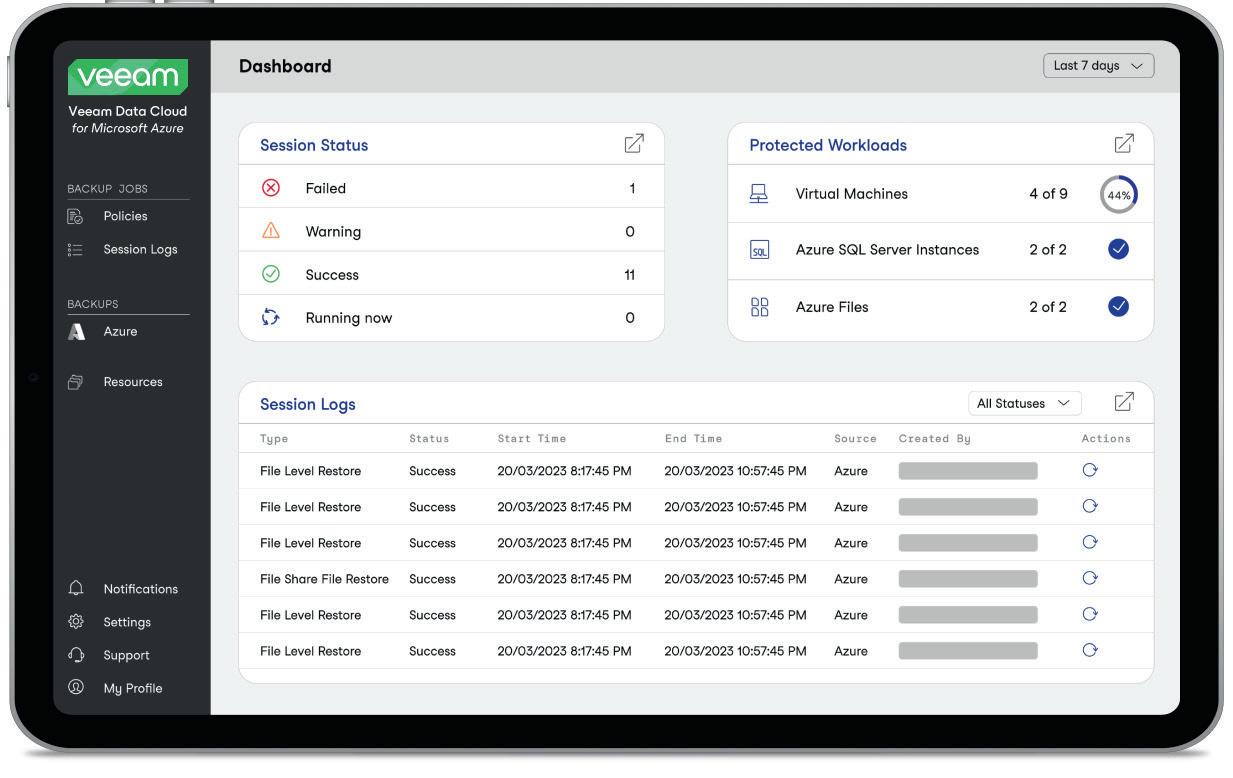This screenshot has height=778, width=1233.
Task: Select the Warning row label
Action: pos(333,231)
